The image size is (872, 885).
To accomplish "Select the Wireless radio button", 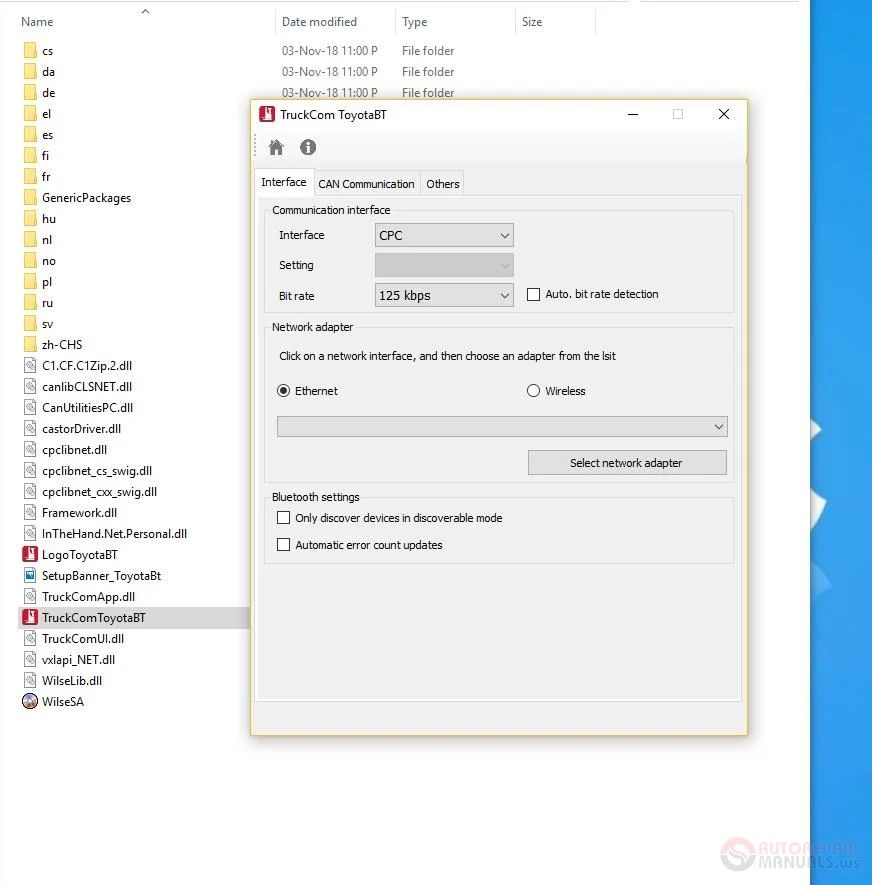I will click(533, 391).
